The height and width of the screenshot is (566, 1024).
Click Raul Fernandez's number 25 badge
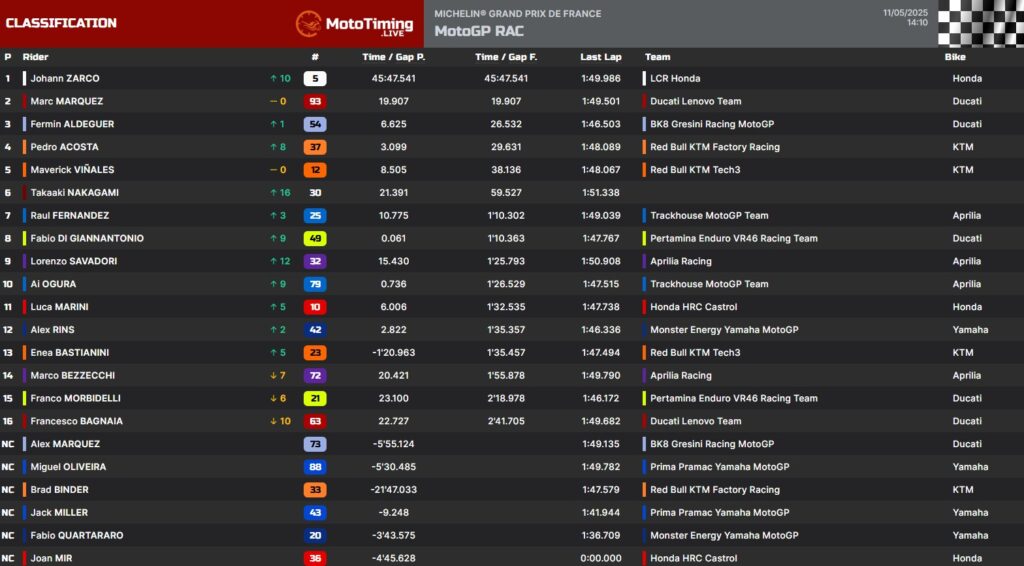315,215
